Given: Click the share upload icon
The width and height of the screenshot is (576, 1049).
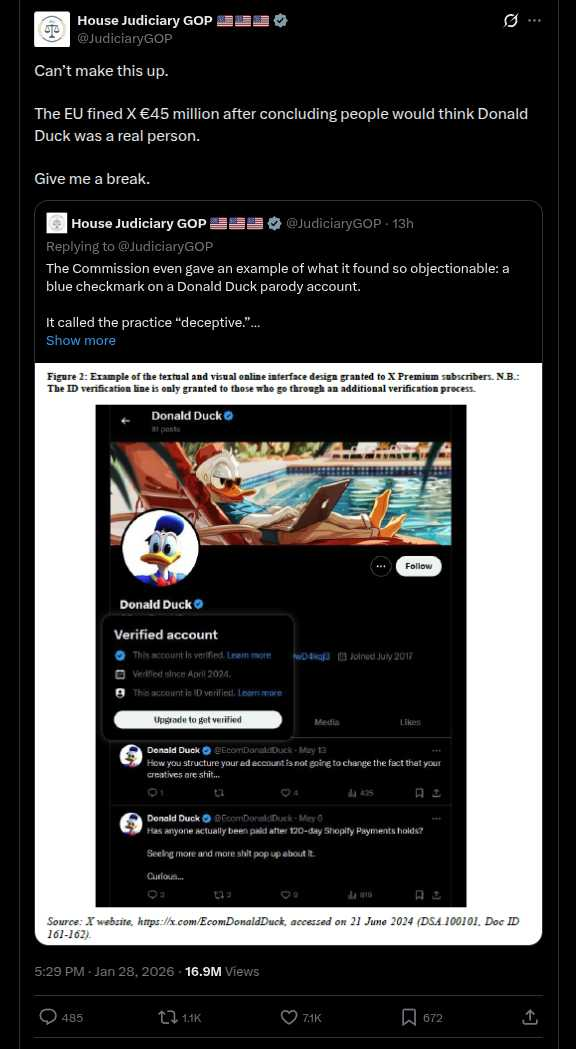Looking at the screenshot, I should point(529,1017).
